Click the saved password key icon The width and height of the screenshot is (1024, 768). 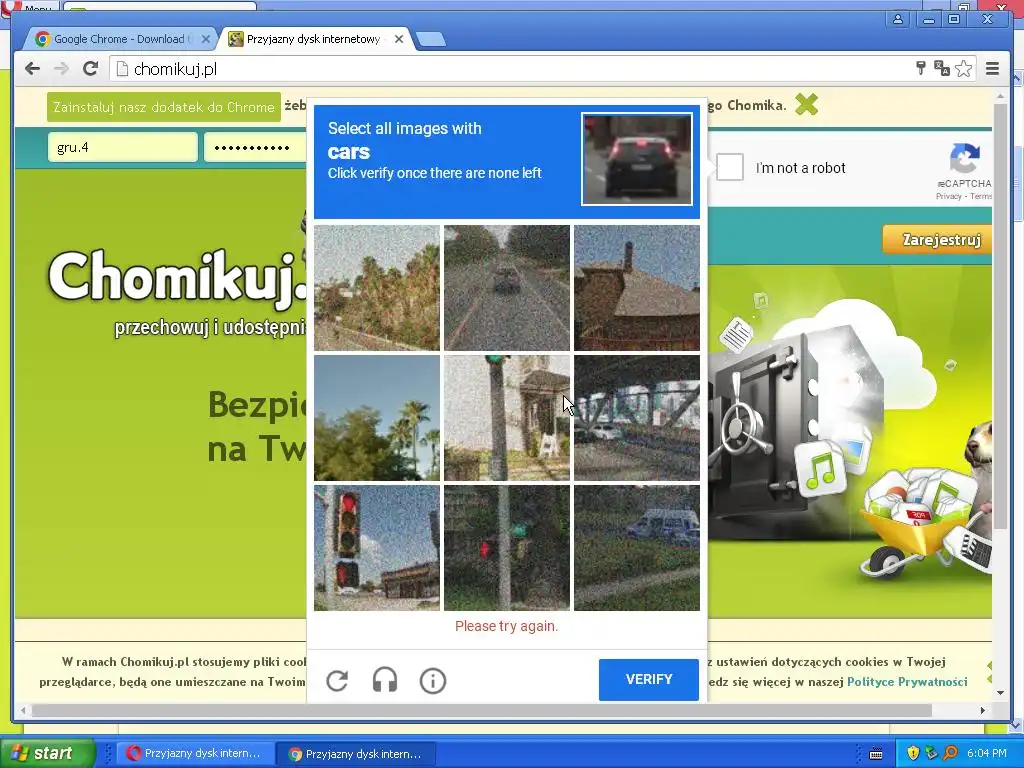921,68
